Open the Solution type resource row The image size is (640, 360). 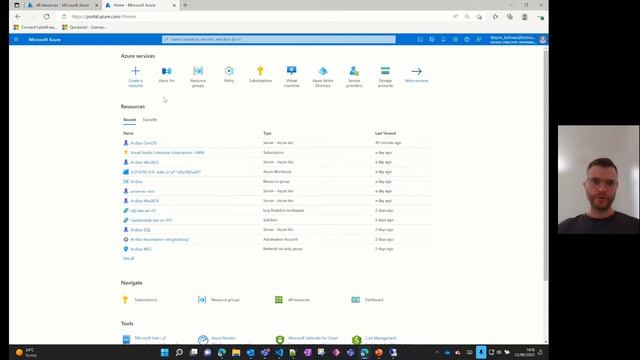click(277, 220)
